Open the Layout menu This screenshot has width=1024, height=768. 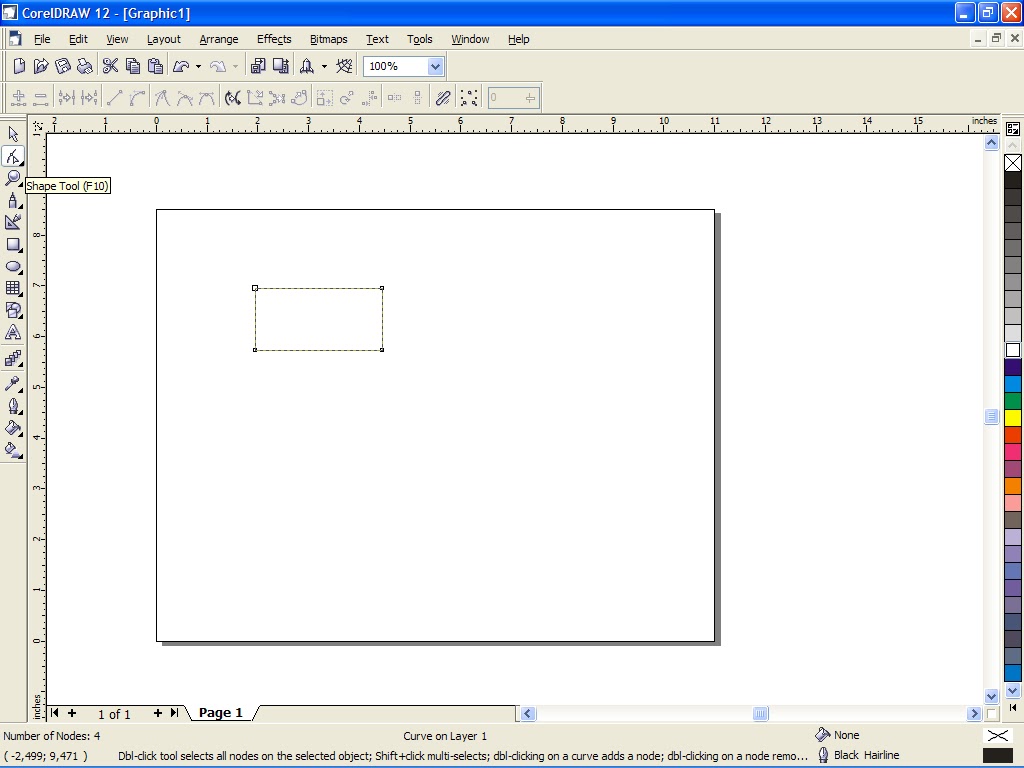(x=163, y=39)
